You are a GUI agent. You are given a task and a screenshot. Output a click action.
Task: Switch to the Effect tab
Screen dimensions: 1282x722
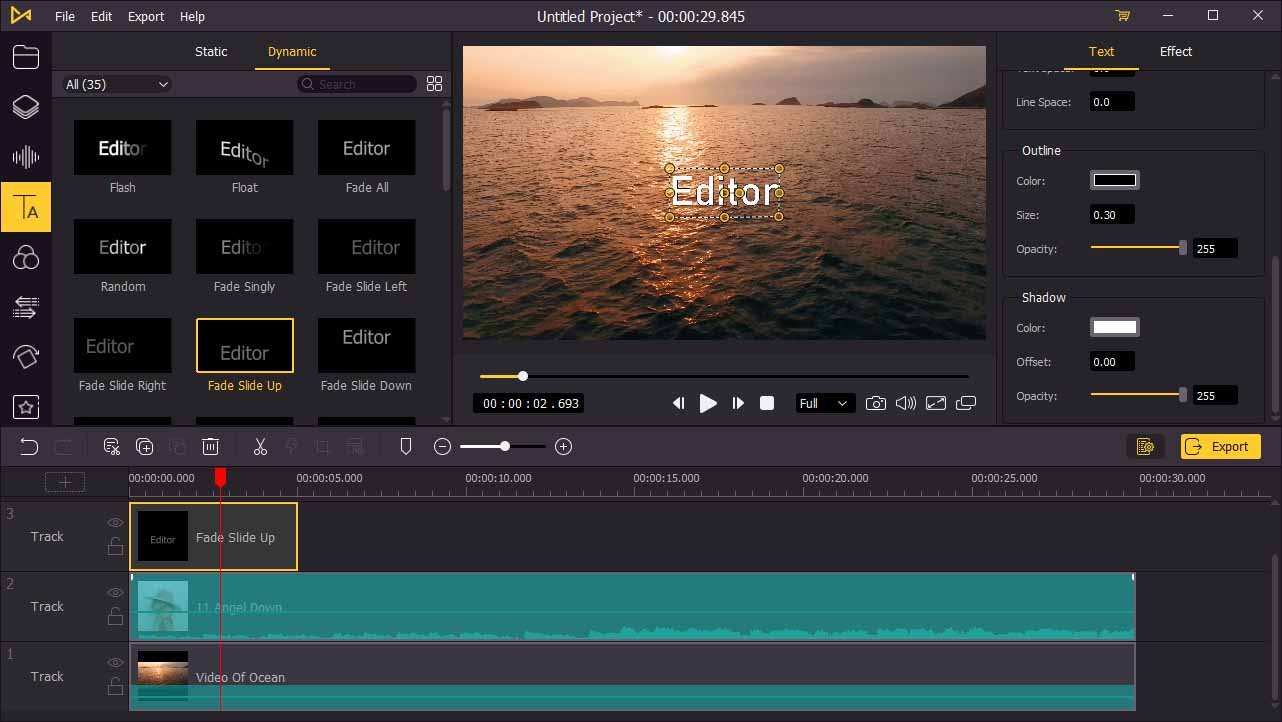pos(1175,51)
